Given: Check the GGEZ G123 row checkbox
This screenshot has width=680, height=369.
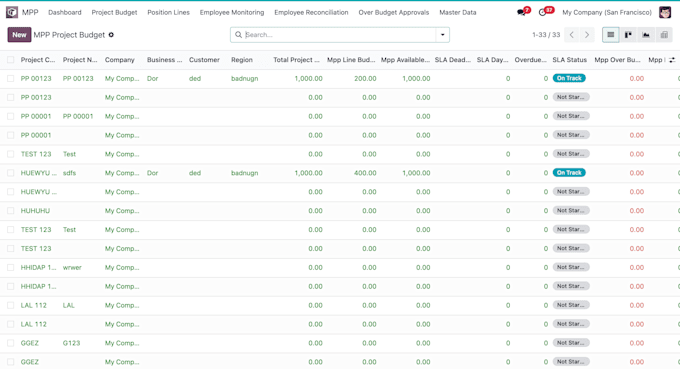Looking at the screenshot, I should [x=10, y=343].
